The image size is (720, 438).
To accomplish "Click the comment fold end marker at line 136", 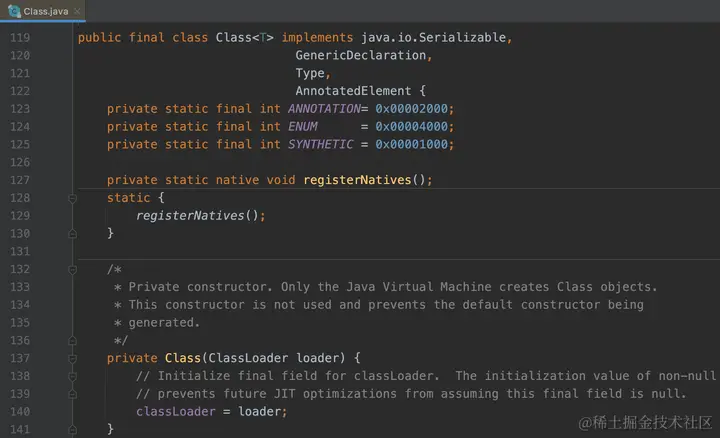I will coord(72,341).
